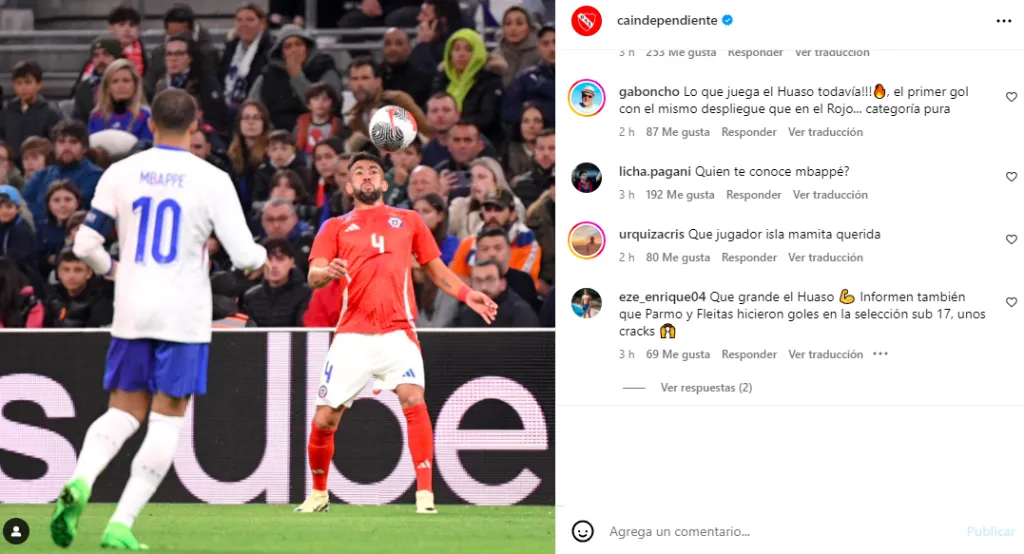Like eze_enrique04's comment with the heart
This screenshot has height=554, width=1024.
tap(1011, 302)
